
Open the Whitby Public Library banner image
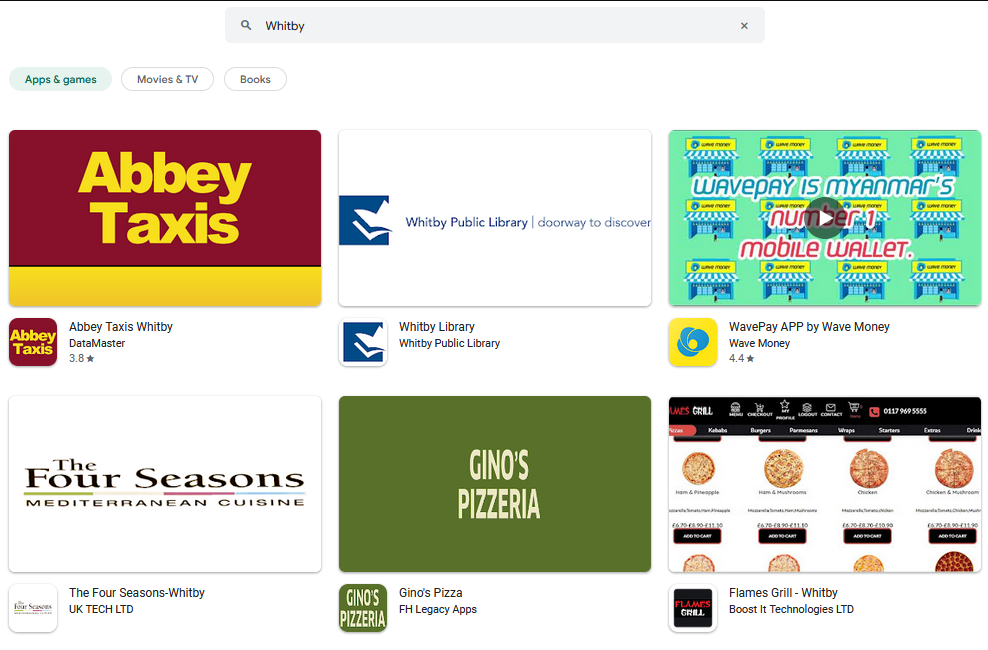(495, 218)
